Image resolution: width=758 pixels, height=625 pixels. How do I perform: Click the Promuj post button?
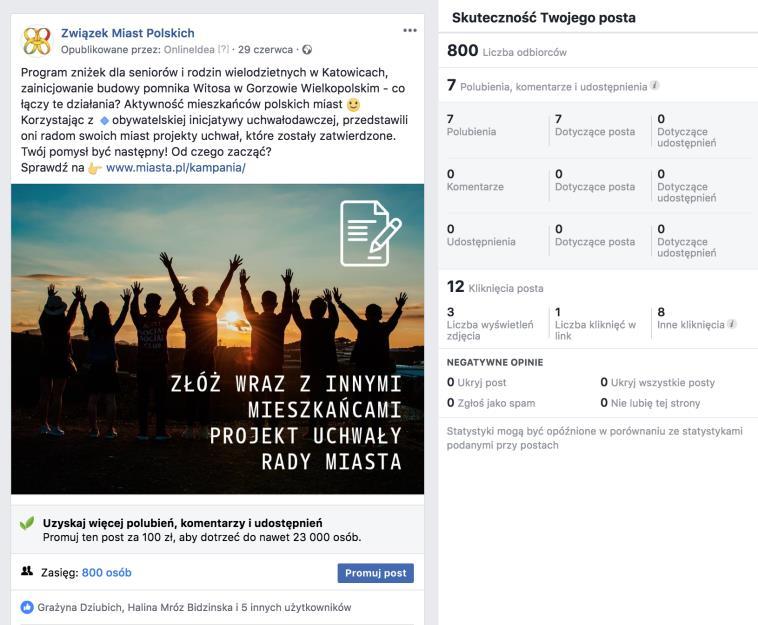[376, 573]
